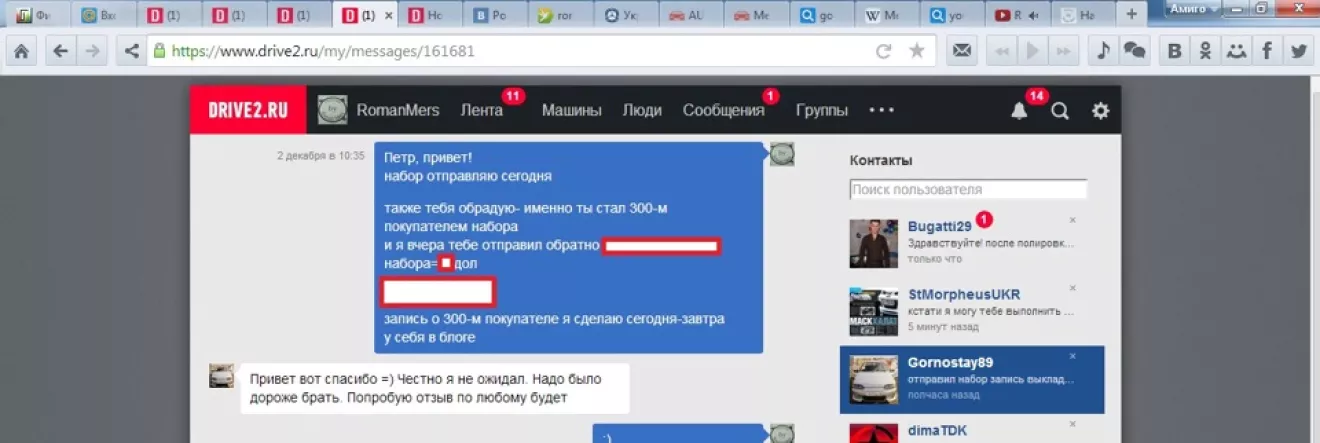Open conversation with Bugatti29
The image size is (1320, 443).
click(x=972, y=243)
